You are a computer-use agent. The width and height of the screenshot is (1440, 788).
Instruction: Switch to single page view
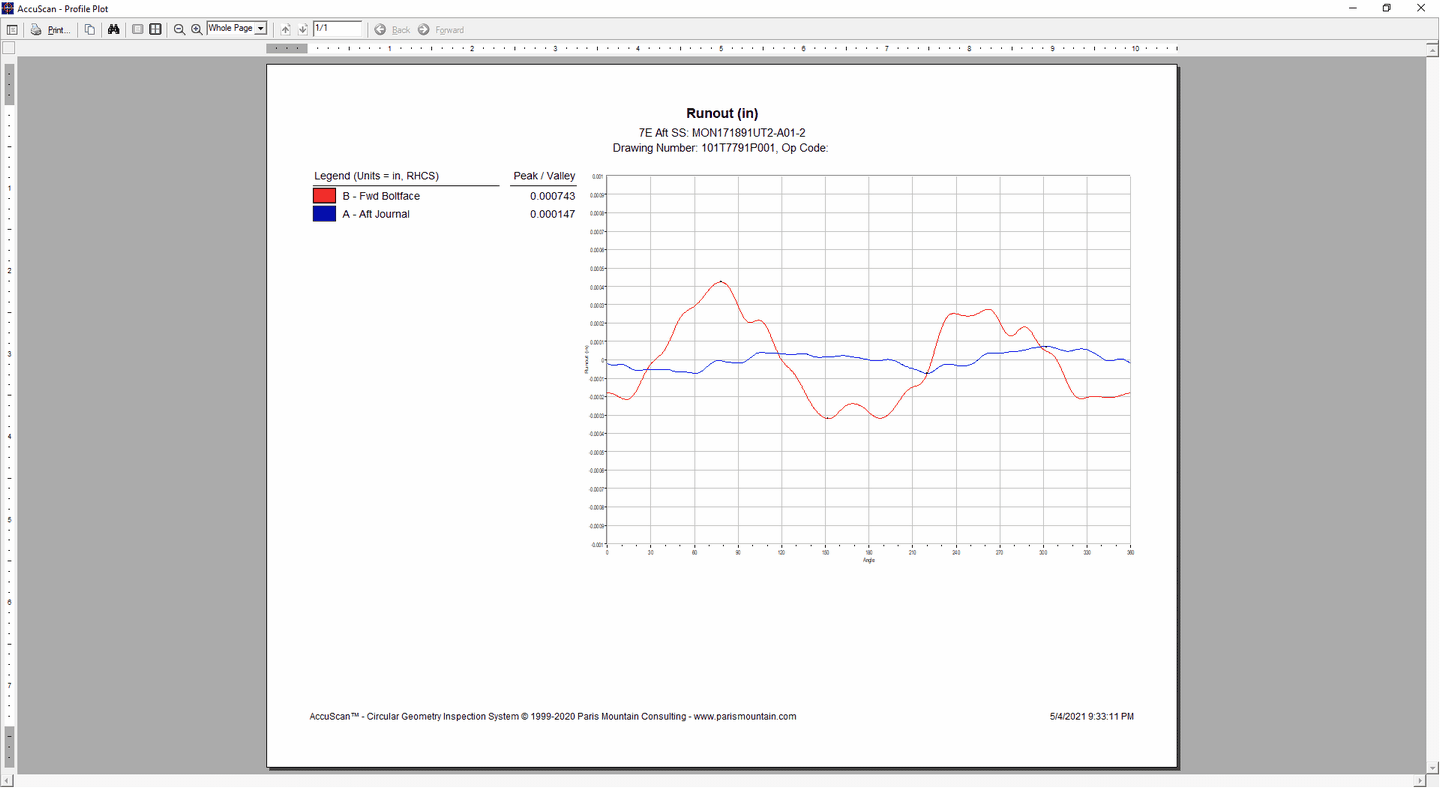tap(138, 30)
